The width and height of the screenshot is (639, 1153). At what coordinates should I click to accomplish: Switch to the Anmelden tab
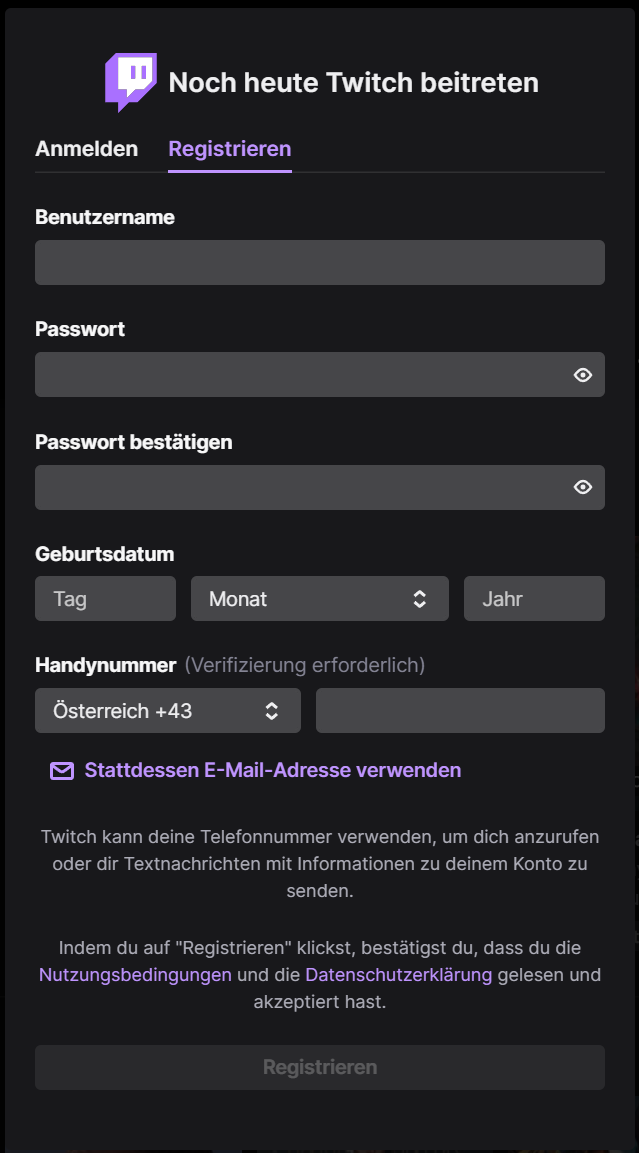click(x=86, y=148)
